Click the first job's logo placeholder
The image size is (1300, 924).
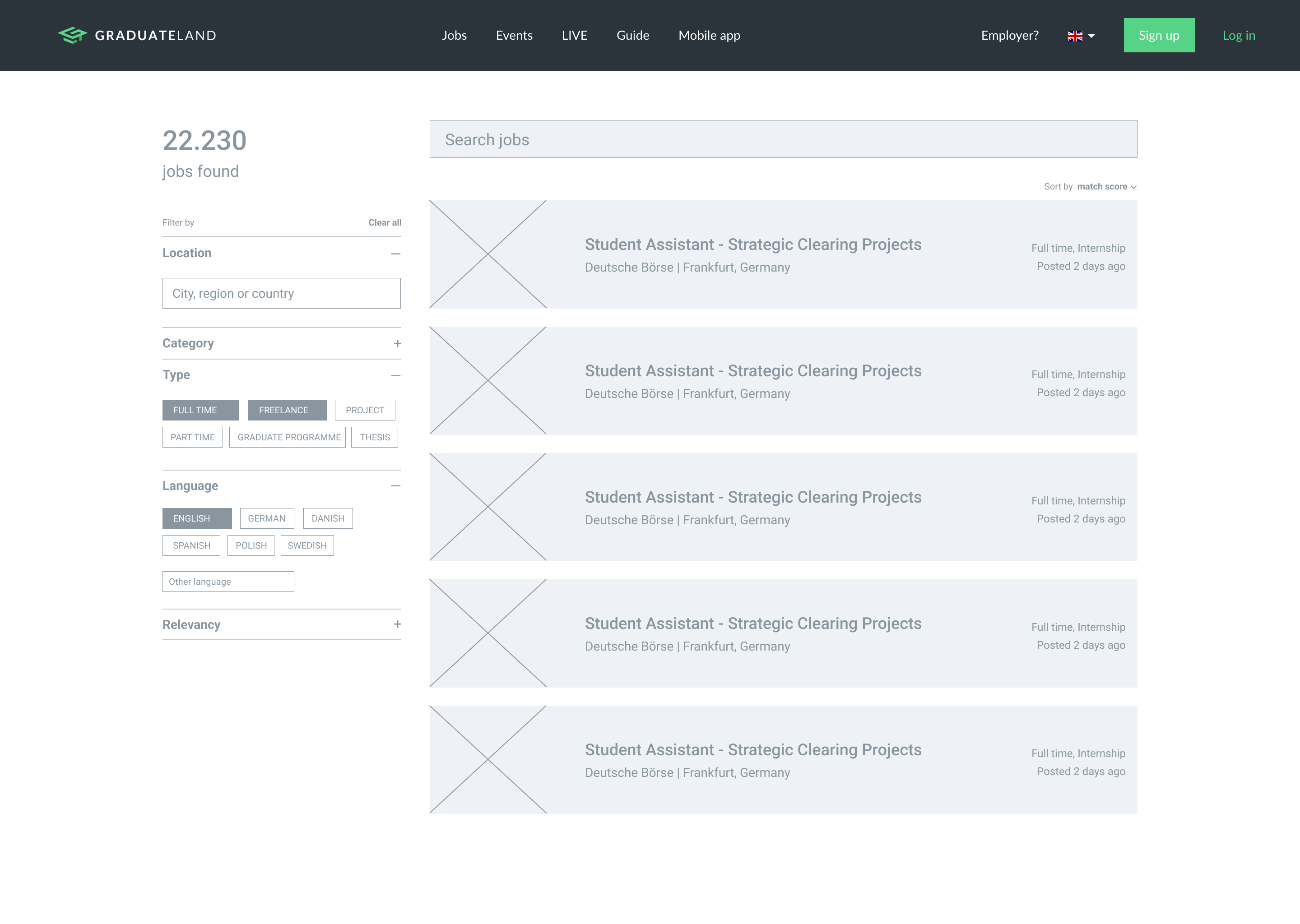pos(488,254)
